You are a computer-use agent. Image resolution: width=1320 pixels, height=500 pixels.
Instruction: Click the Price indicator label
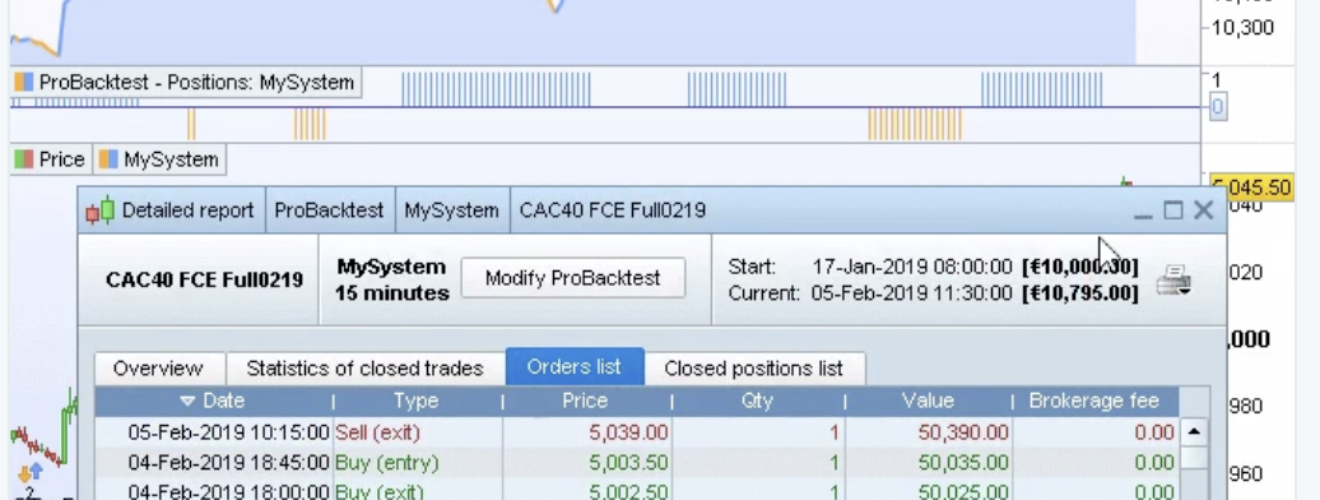[x=51, y=159]
